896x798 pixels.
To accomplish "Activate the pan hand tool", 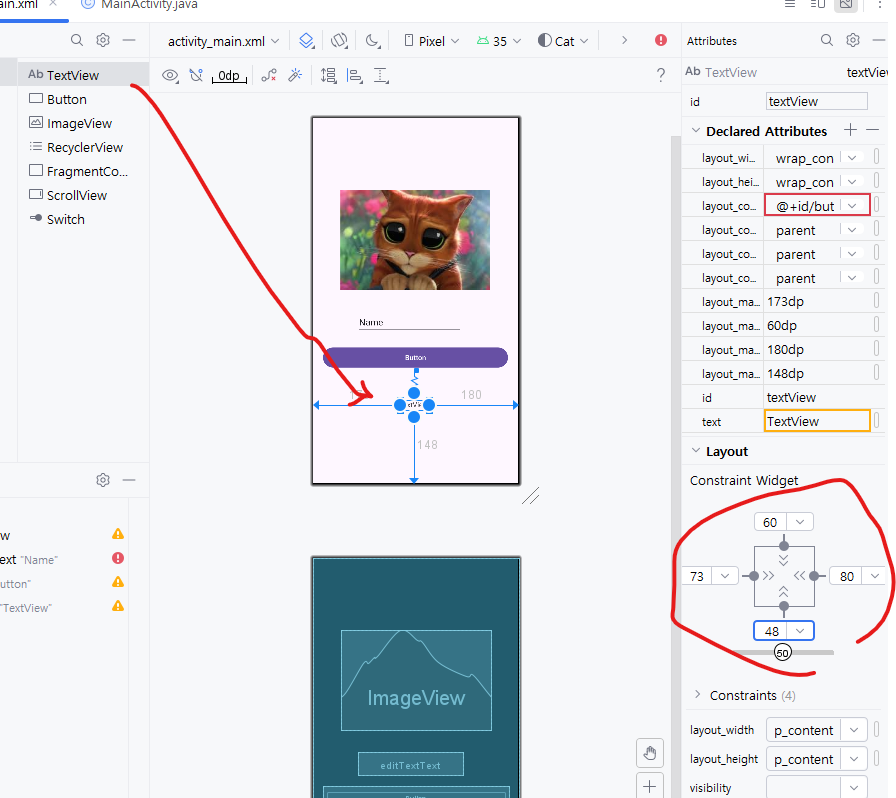I will (x=650, y=753).
